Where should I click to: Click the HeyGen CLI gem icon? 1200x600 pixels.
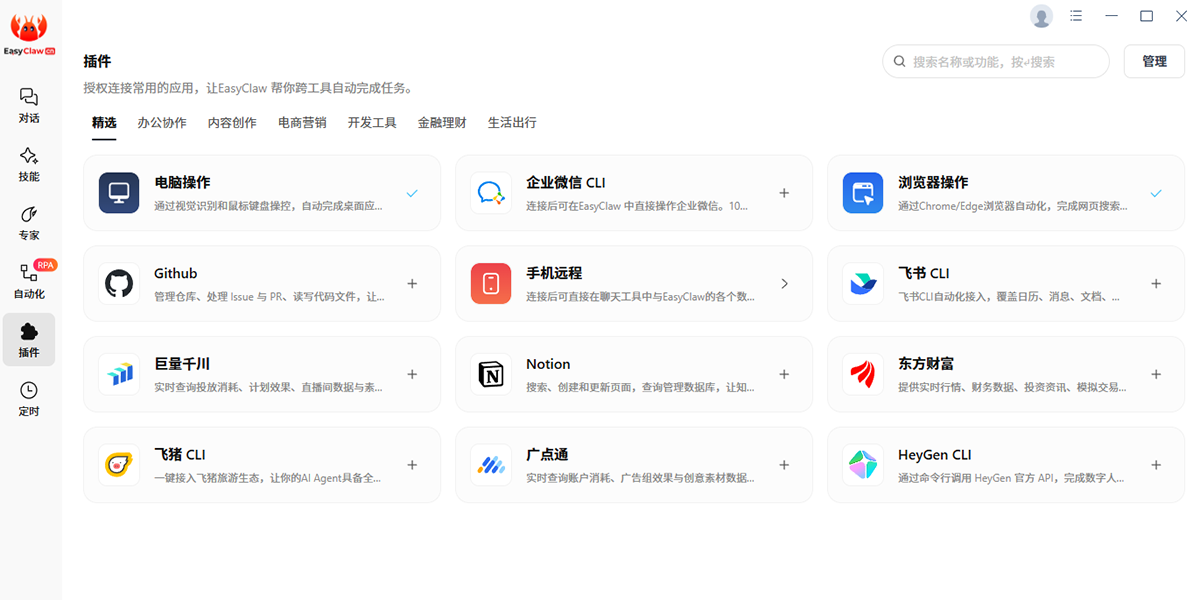coord(863,465)
